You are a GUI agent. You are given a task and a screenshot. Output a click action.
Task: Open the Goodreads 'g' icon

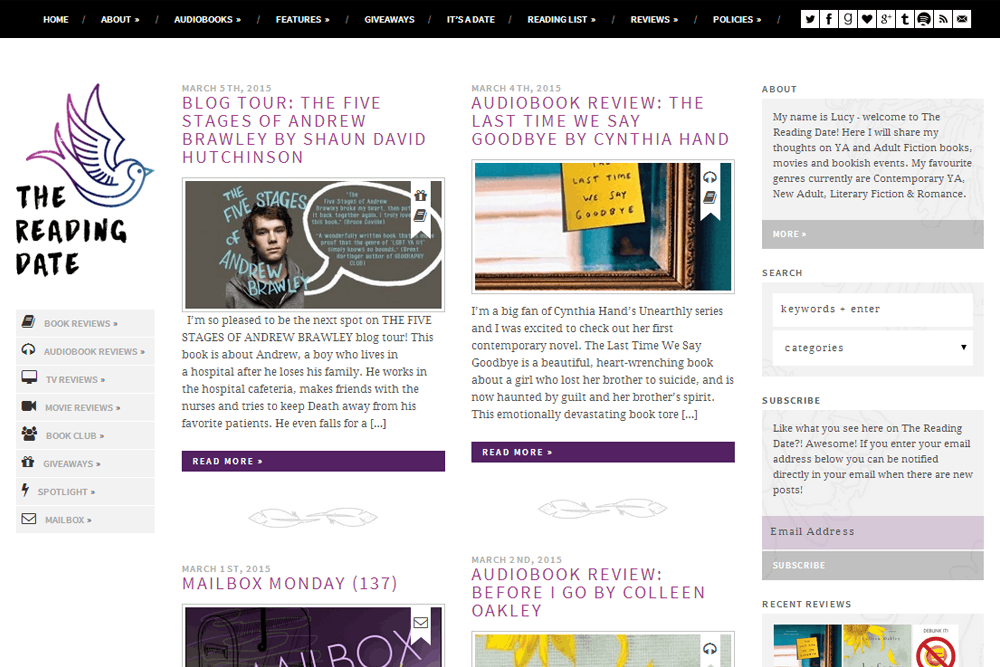coord(848,19)
